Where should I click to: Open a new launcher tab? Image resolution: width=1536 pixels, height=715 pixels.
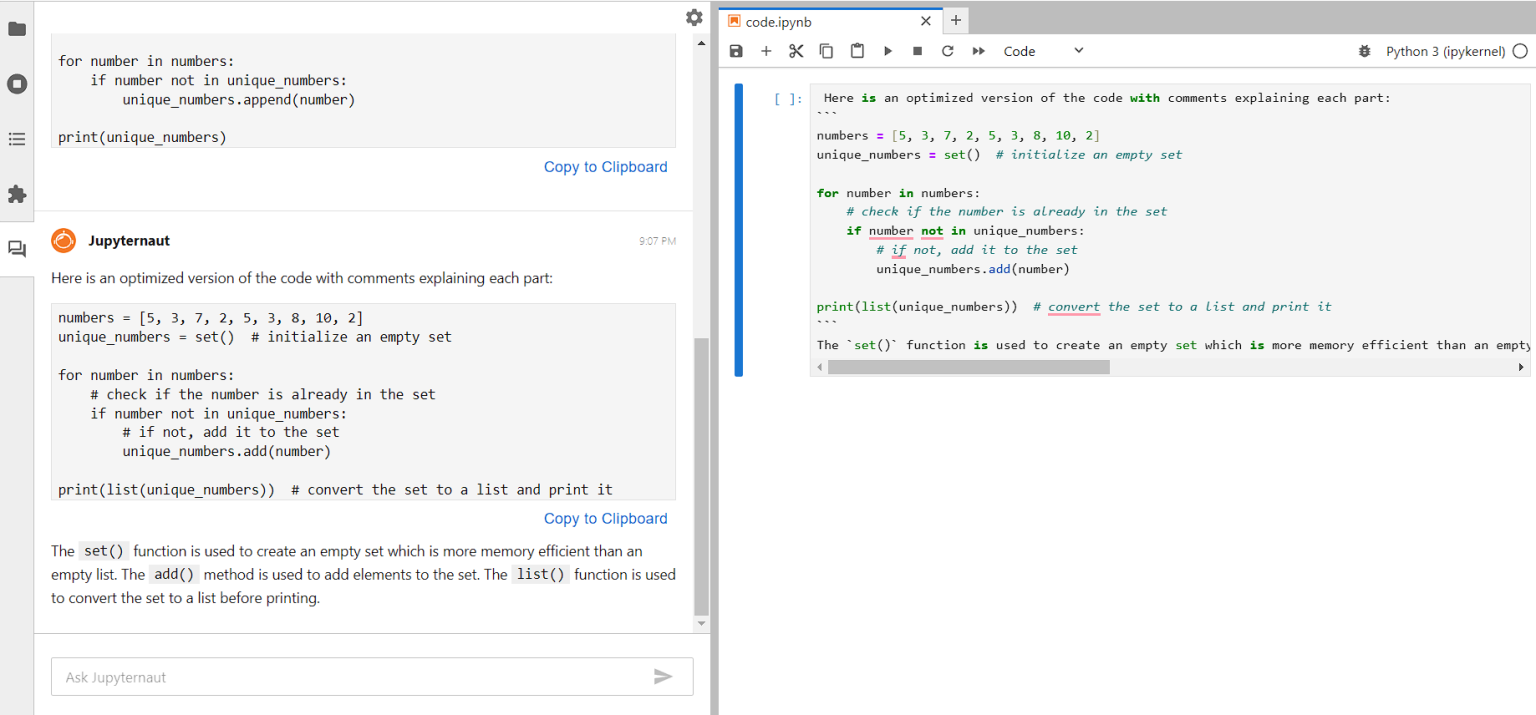tap(955, 20)
